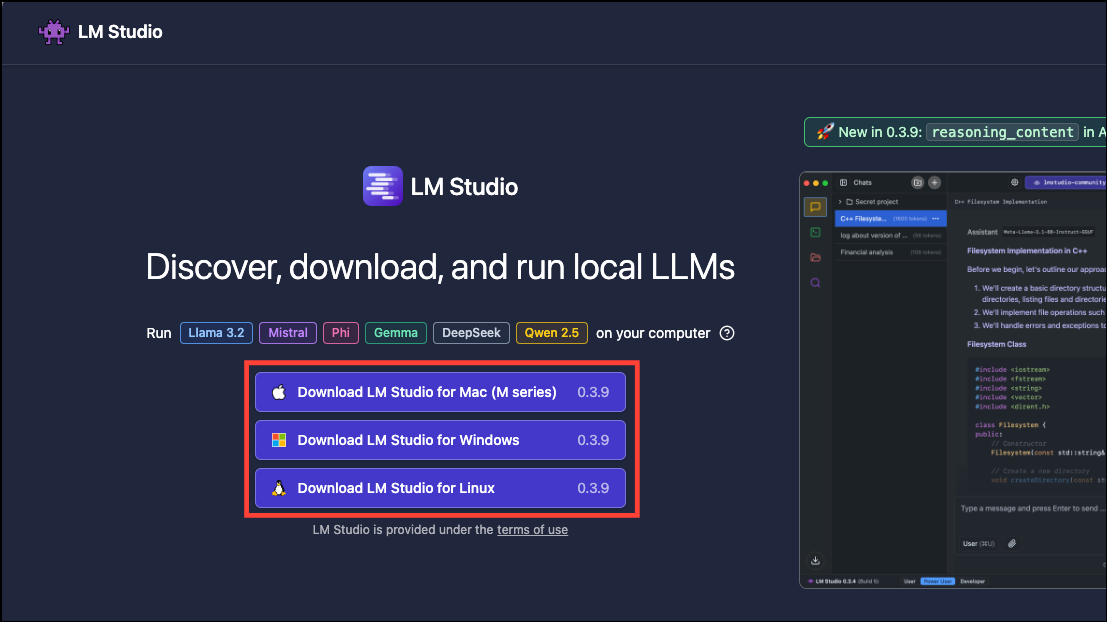1107x622 pixels.
Task: Download LM Studio for Linux
Action: [441, 488]
